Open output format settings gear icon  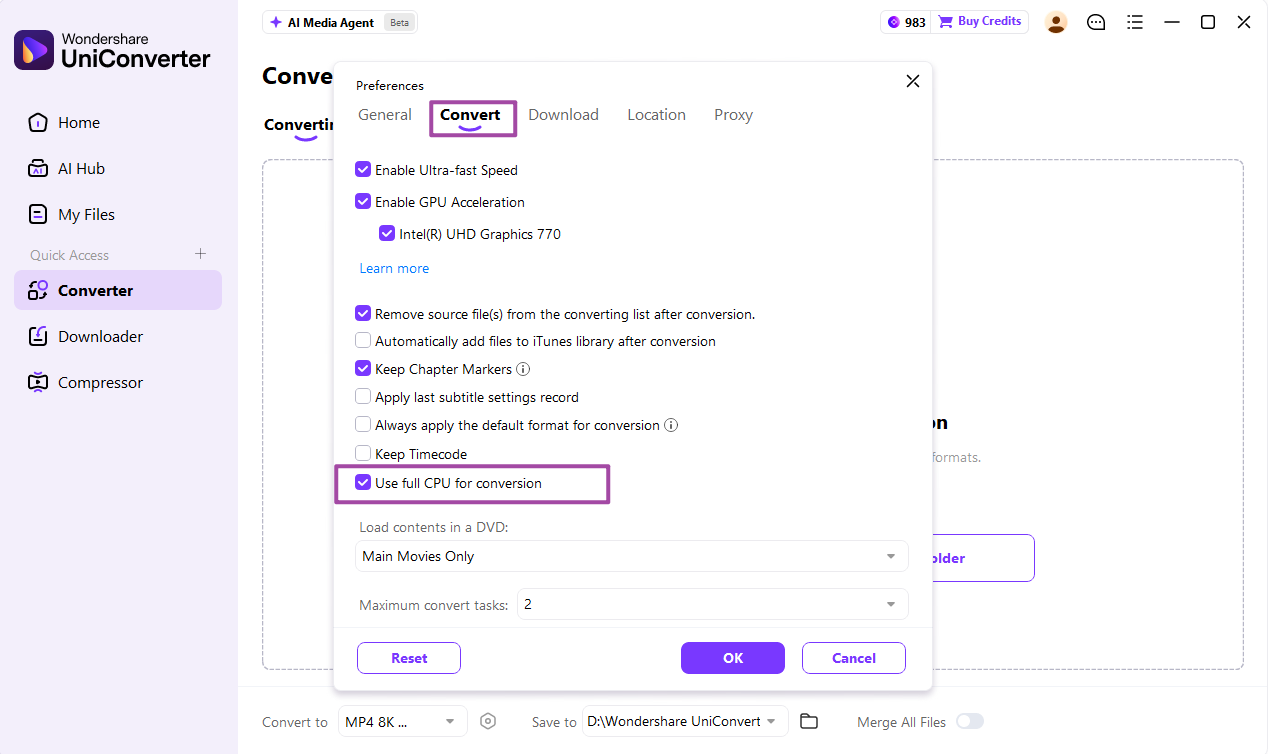[488, 721]
